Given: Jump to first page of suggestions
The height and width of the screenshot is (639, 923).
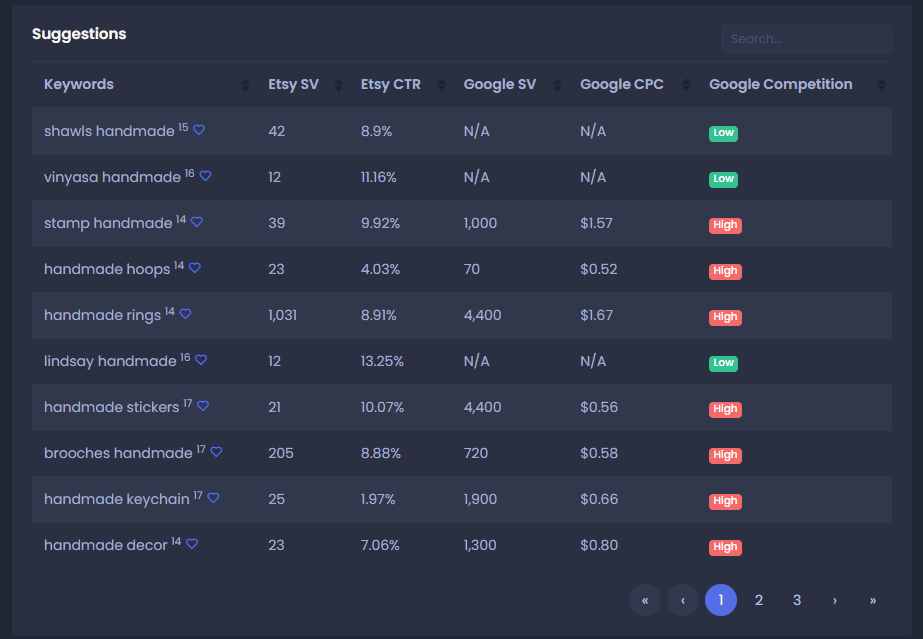Looking at the screenshot, I should (645, 600).
